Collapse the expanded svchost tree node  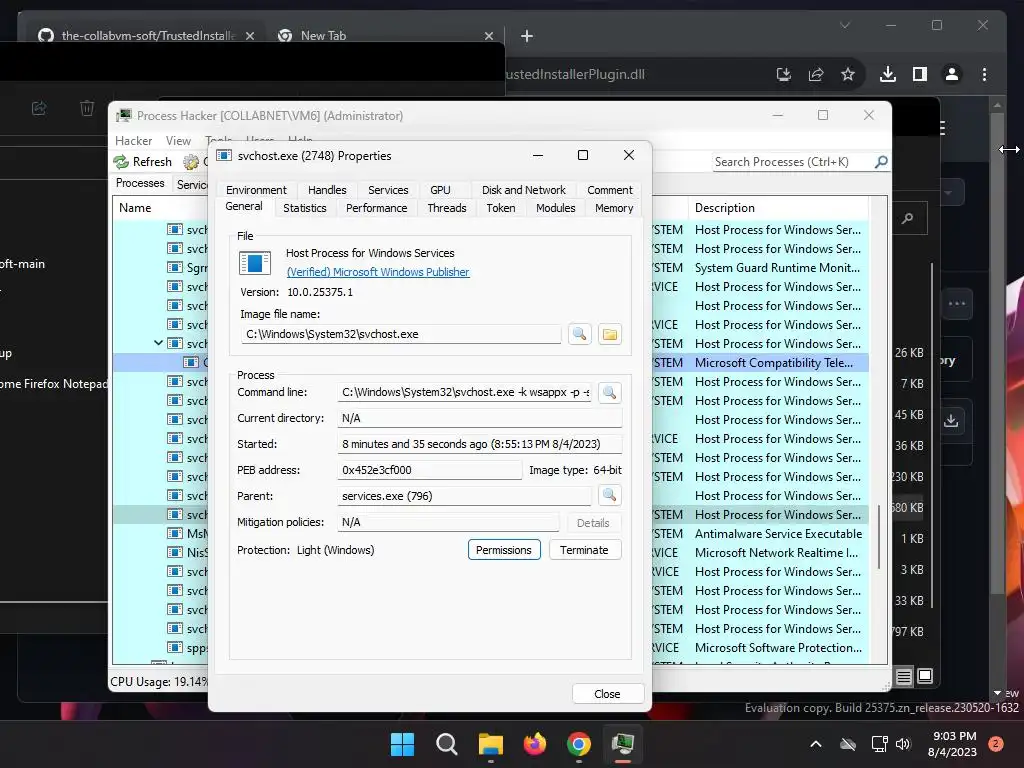[158, 343]
